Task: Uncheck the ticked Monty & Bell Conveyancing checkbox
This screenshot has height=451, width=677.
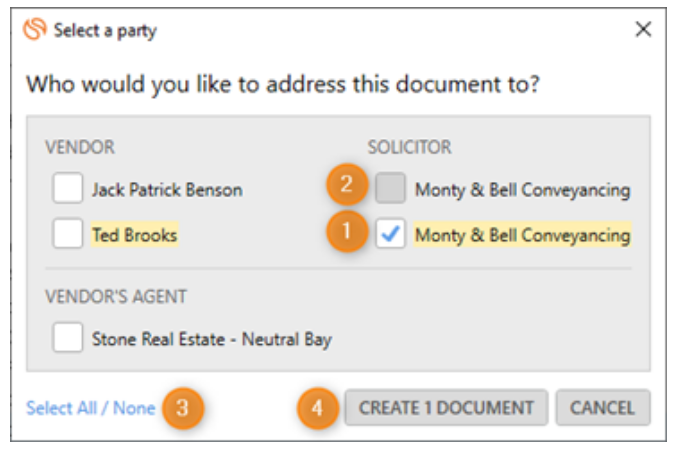Action: (390, 233)
